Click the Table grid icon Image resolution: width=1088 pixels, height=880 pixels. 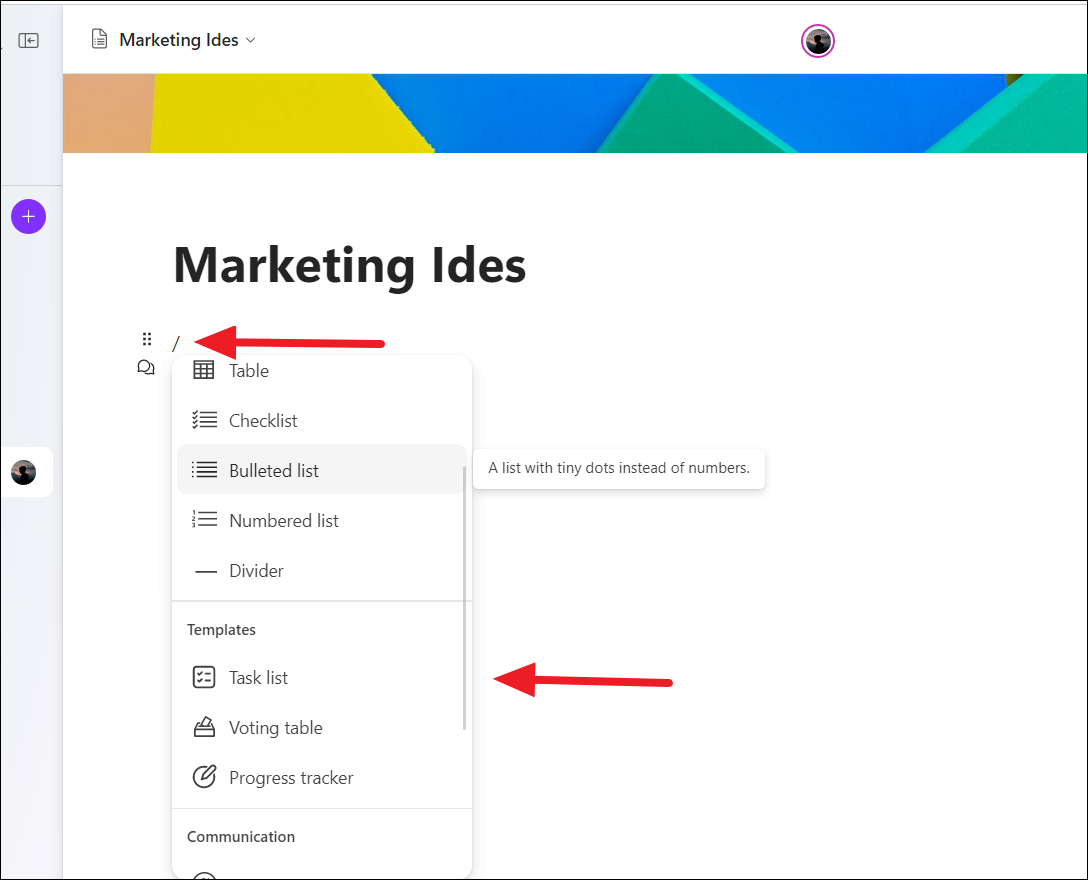pos(204,370)
